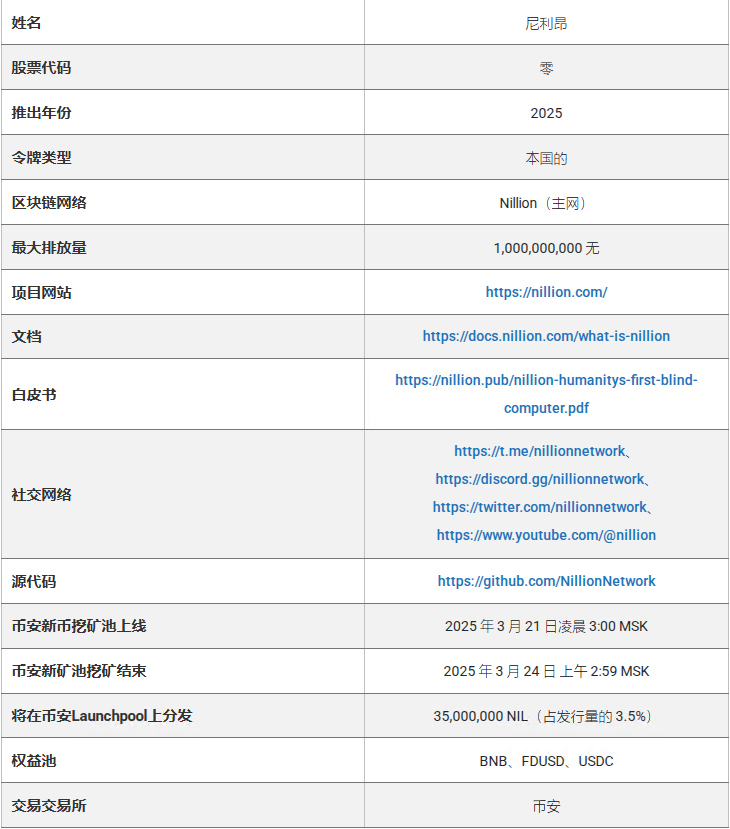Open the discord.gg/nillionnetwork link
The width and height of the screenshot is (730, 829).
click(x=540, y=479)
